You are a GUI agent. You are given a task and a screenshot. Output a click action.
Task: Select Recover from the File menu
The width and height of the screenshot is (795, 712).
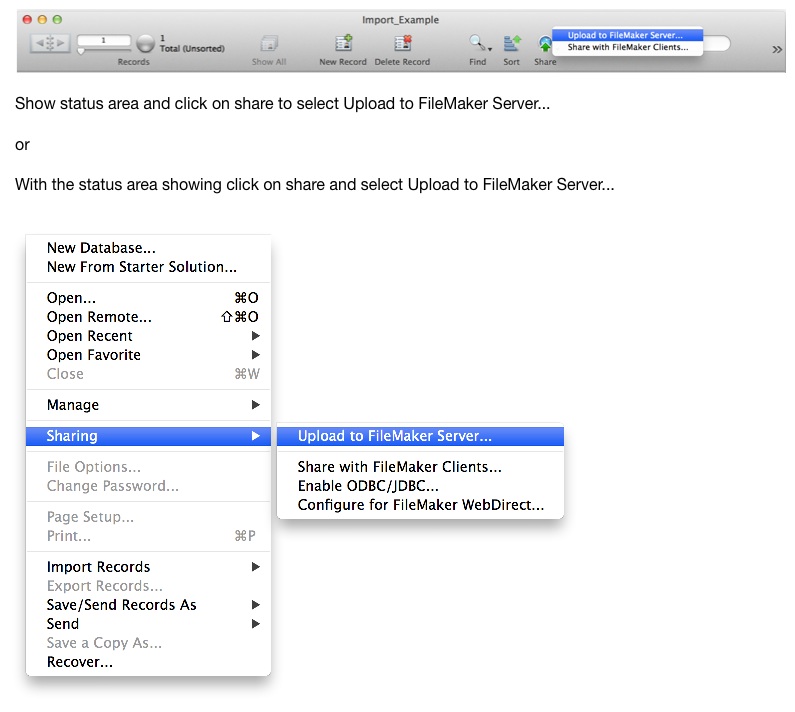pos(80,662)
